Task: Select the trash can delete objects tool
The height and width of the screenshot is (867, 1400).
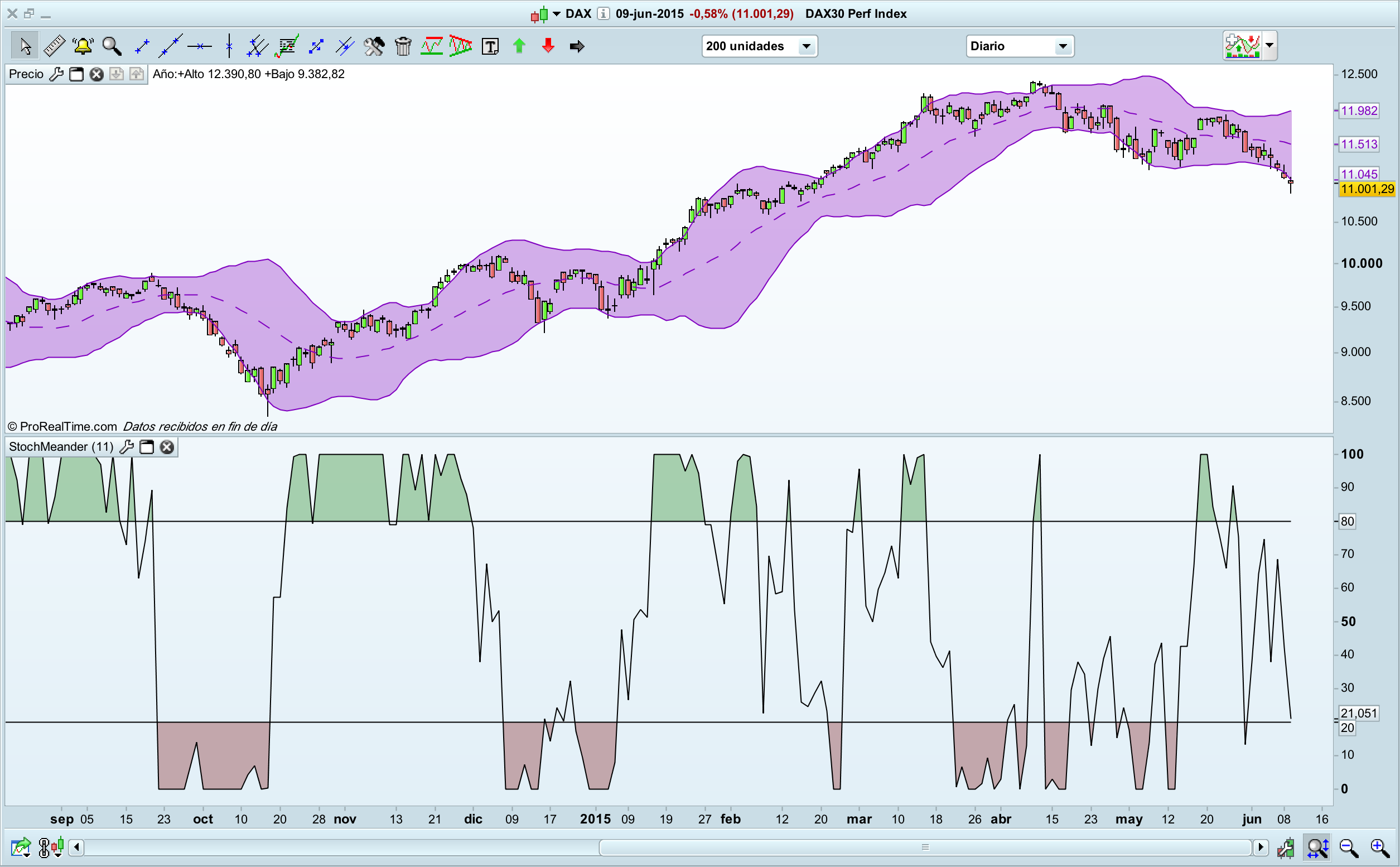Action: 403,46
